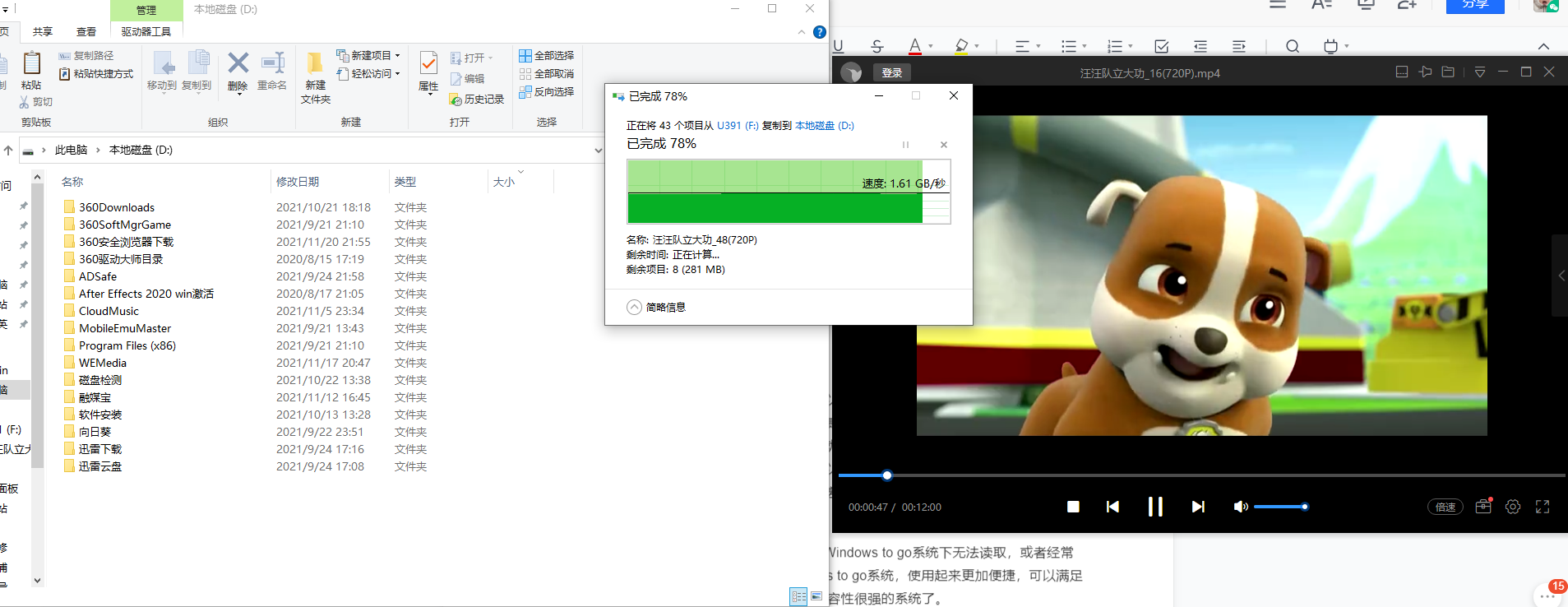Image resolution: width=1568 pixels, height=607 pixels.
Task: Switch to Drive Tools tab
Action: [146, 32]
